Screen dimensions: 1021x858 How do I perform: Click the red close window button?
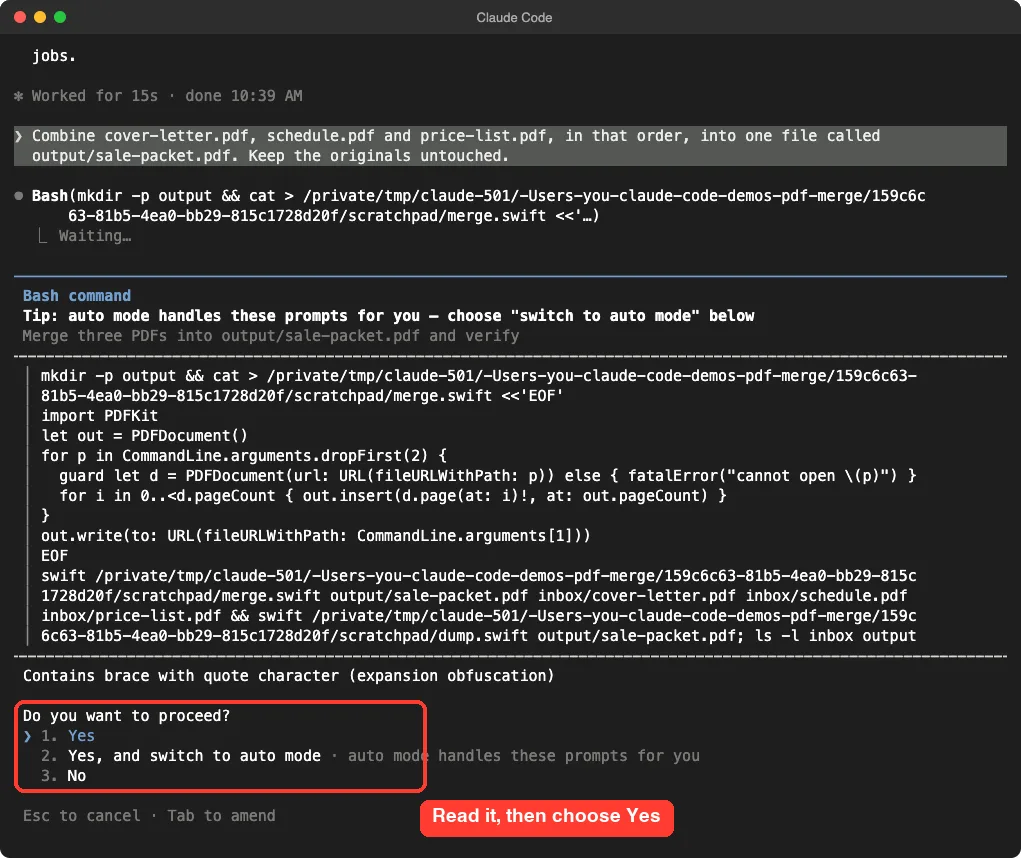point(20,17)
